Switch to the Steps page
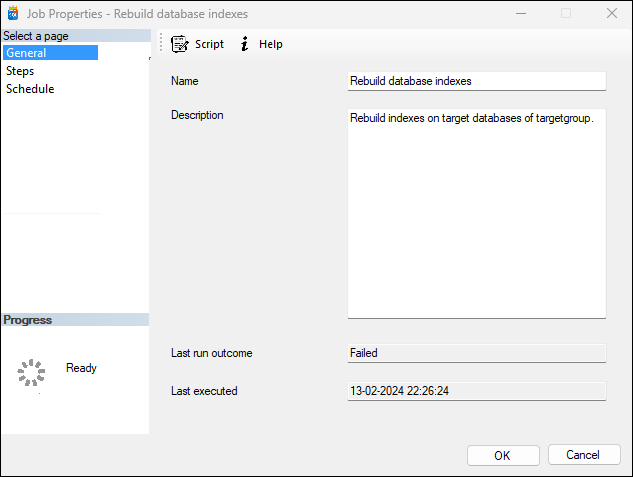This screenshot has width=633, height=477. (x=20, y=71)
